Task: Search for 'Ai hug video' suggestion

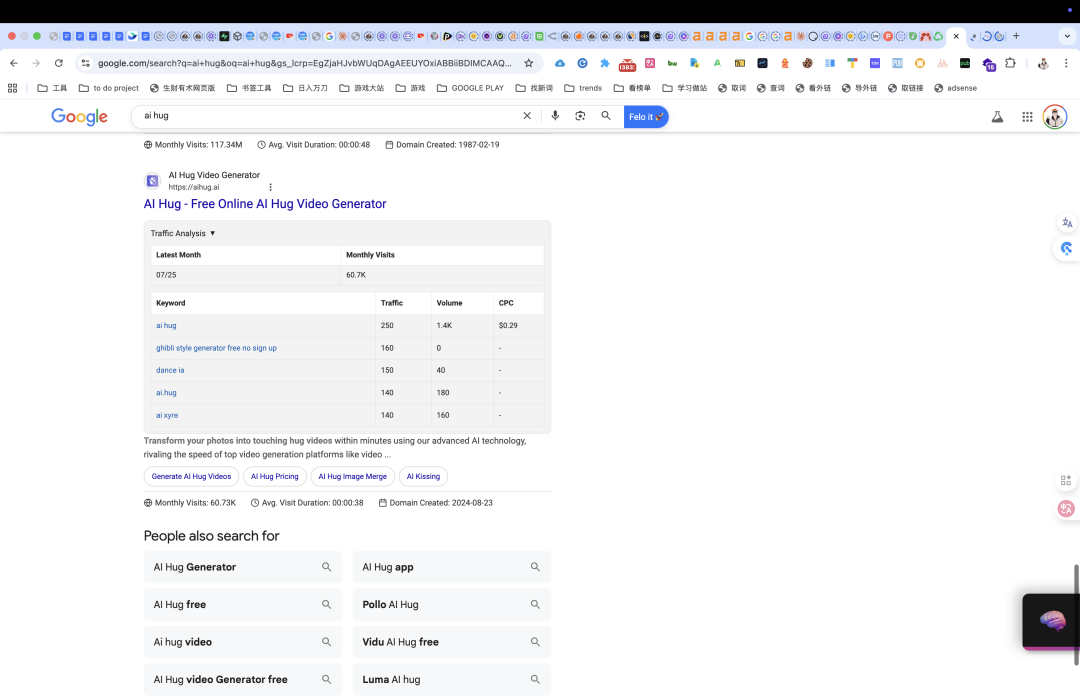Action: tap(242, 641)
